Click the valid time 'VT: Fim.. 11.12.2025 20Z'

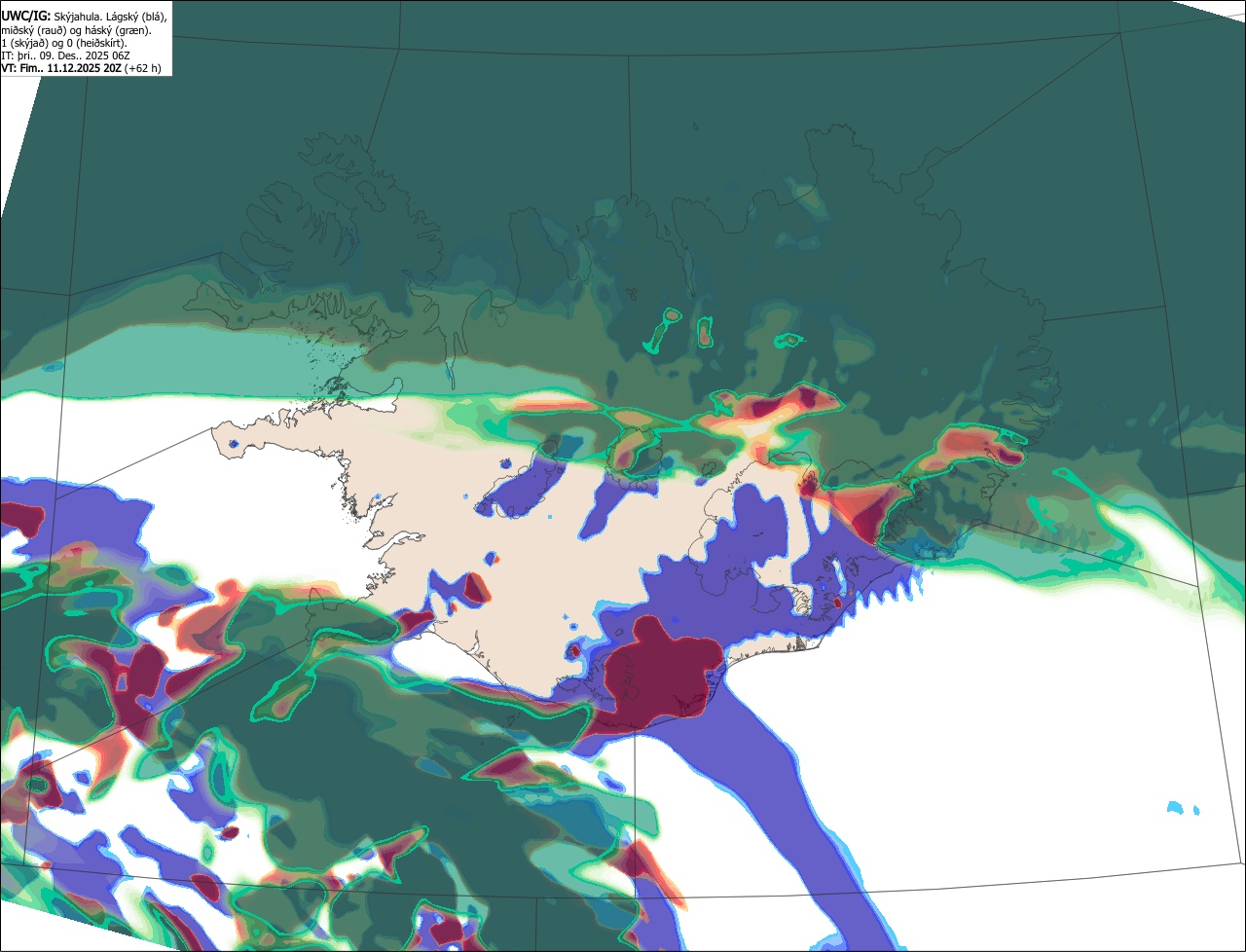61,68
